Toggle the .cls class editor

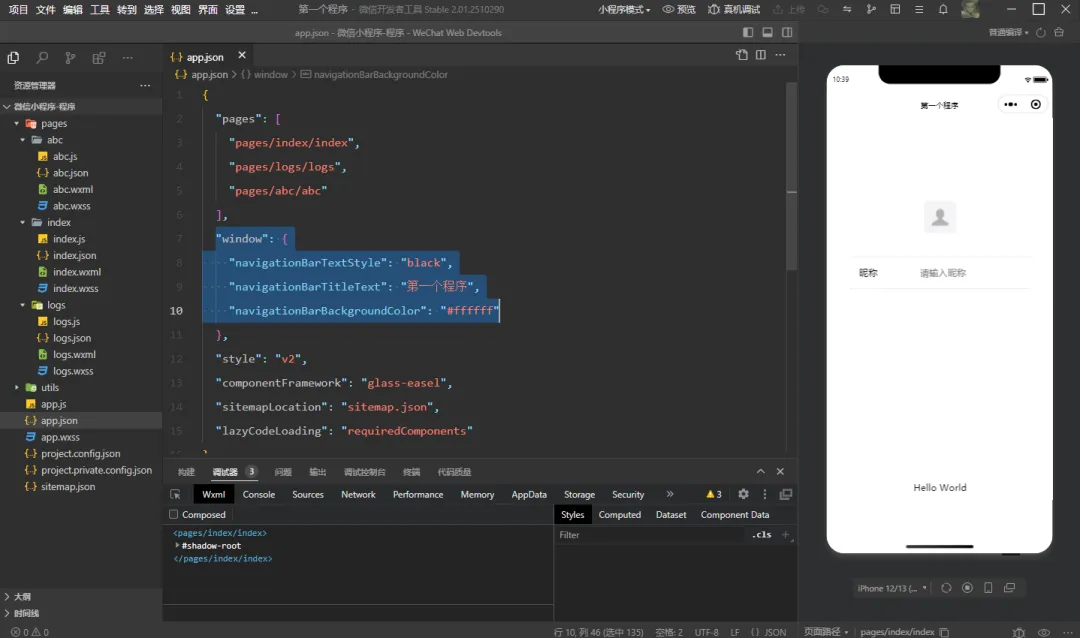pyautogui.click(x=761, y=535)
